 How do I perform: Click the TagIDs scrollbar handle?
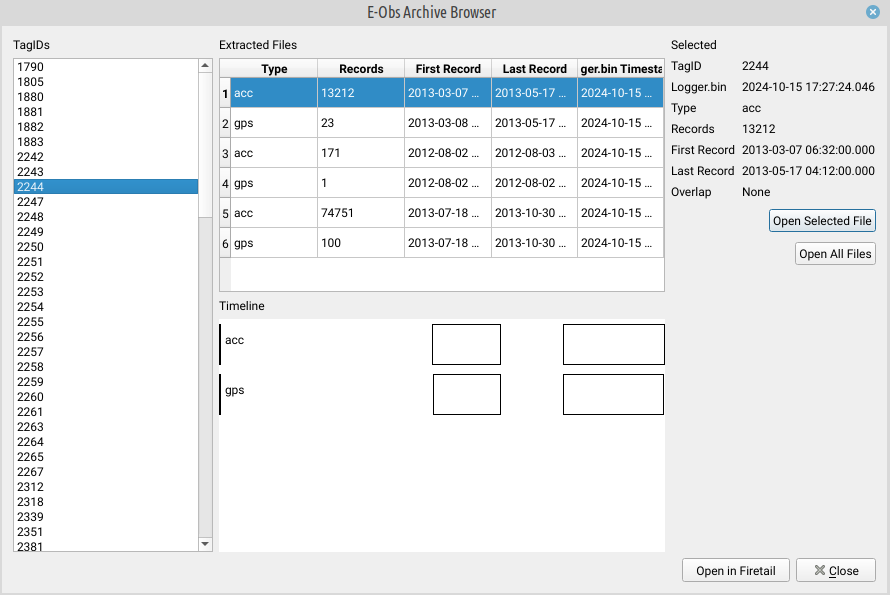click(205, 145)
